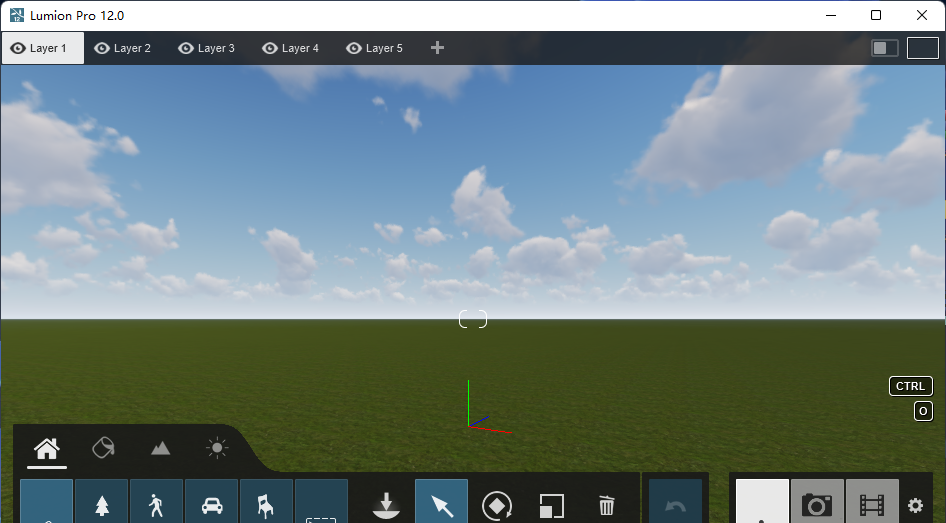This screenshot has height=523, width=946.
Task: Add a new layer with plus button
Action: [x=437, y=48]
